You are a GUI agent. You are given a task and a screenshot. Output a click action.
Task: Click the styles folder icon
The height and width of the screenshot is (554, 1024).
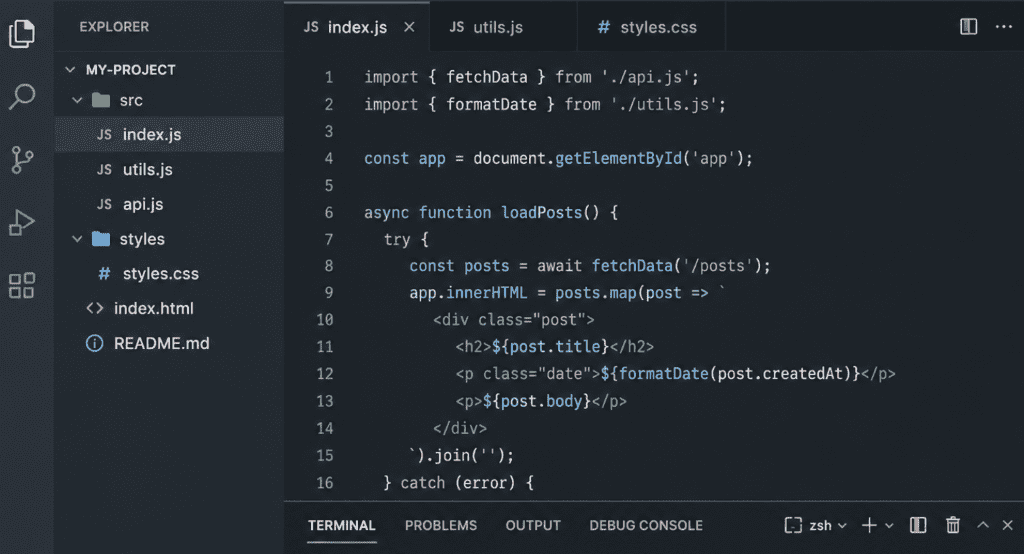point(101,239)
